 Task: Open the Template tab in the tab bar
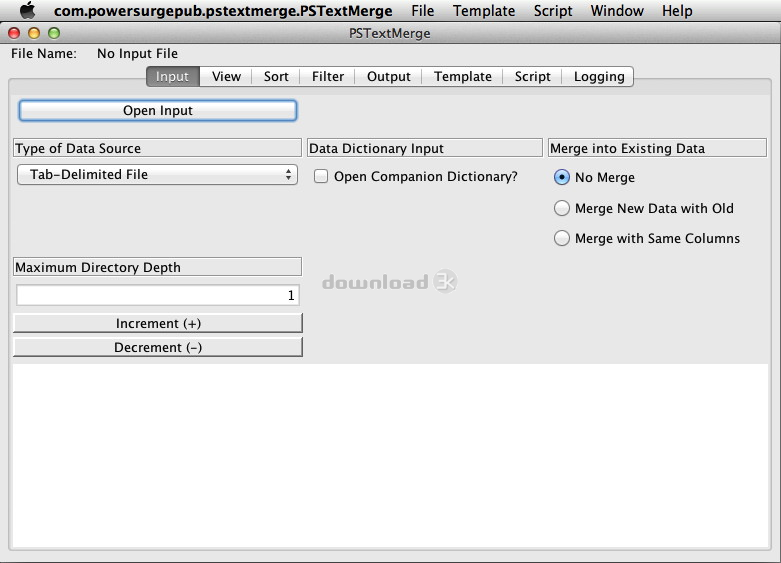[x=463, y=77]
